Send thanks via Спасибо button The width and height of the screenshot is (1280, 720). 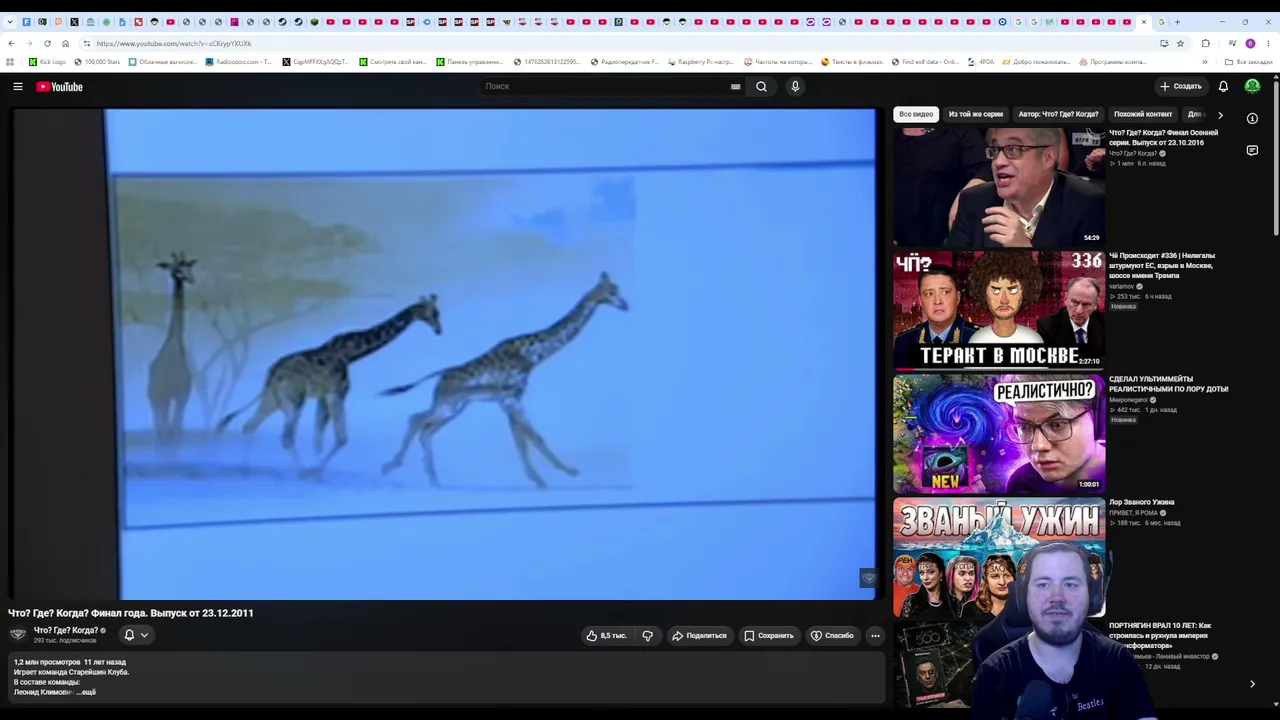(832, 636)
